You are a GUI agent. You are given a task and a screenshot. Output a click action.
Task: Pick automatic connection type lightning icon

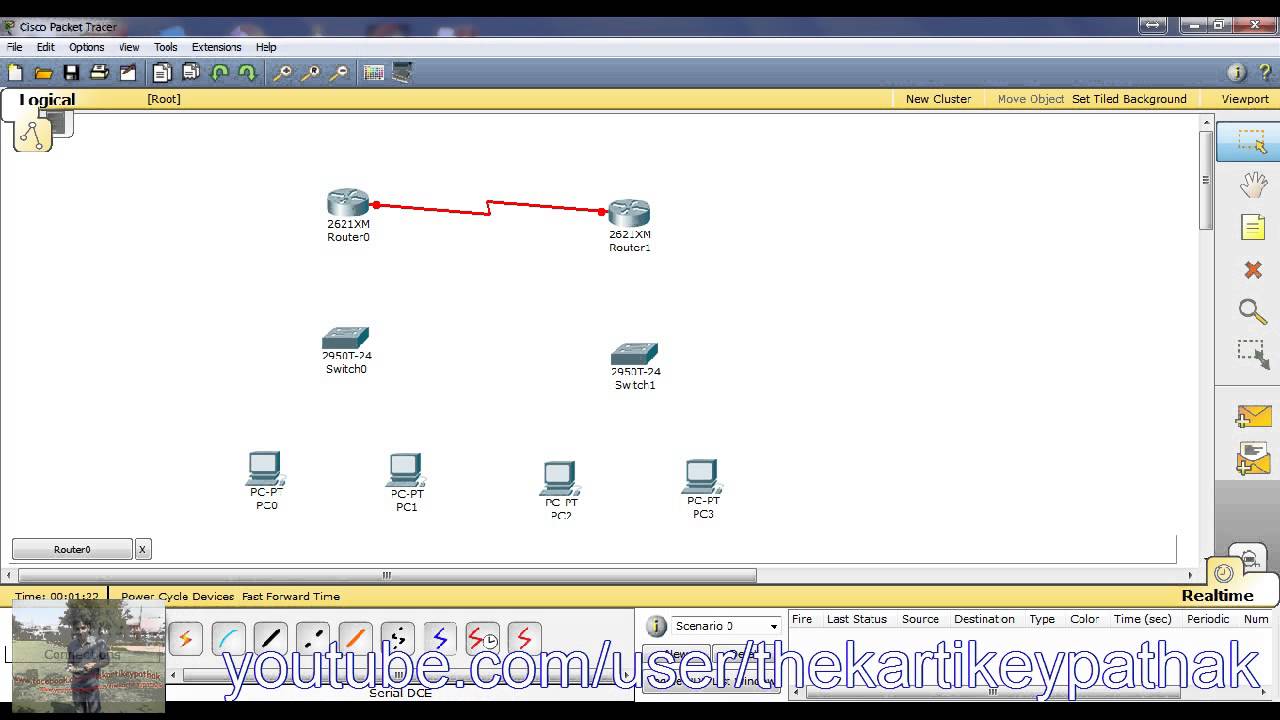[x=185, y=638]
